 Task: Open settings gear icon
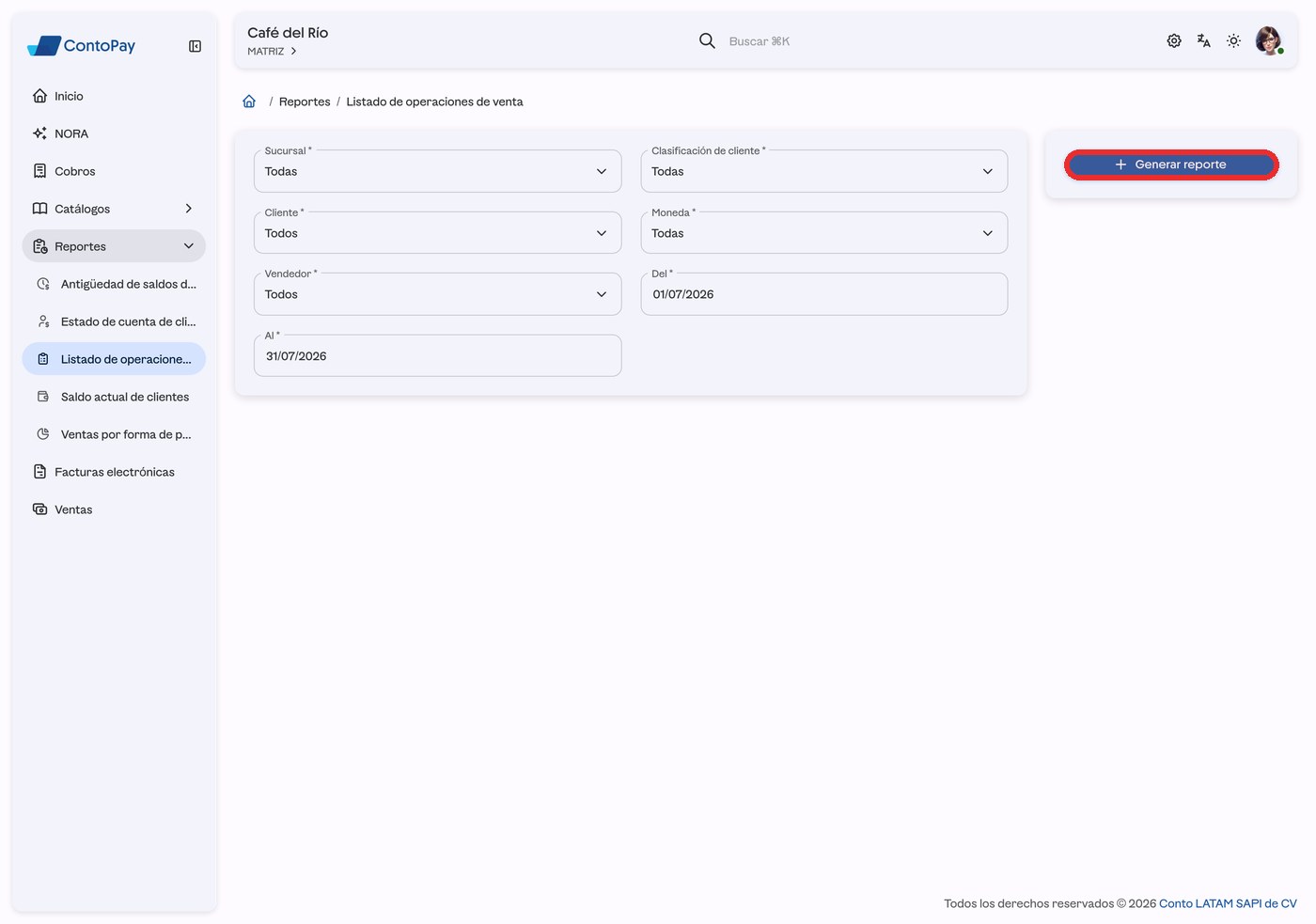click(1174, 40)
